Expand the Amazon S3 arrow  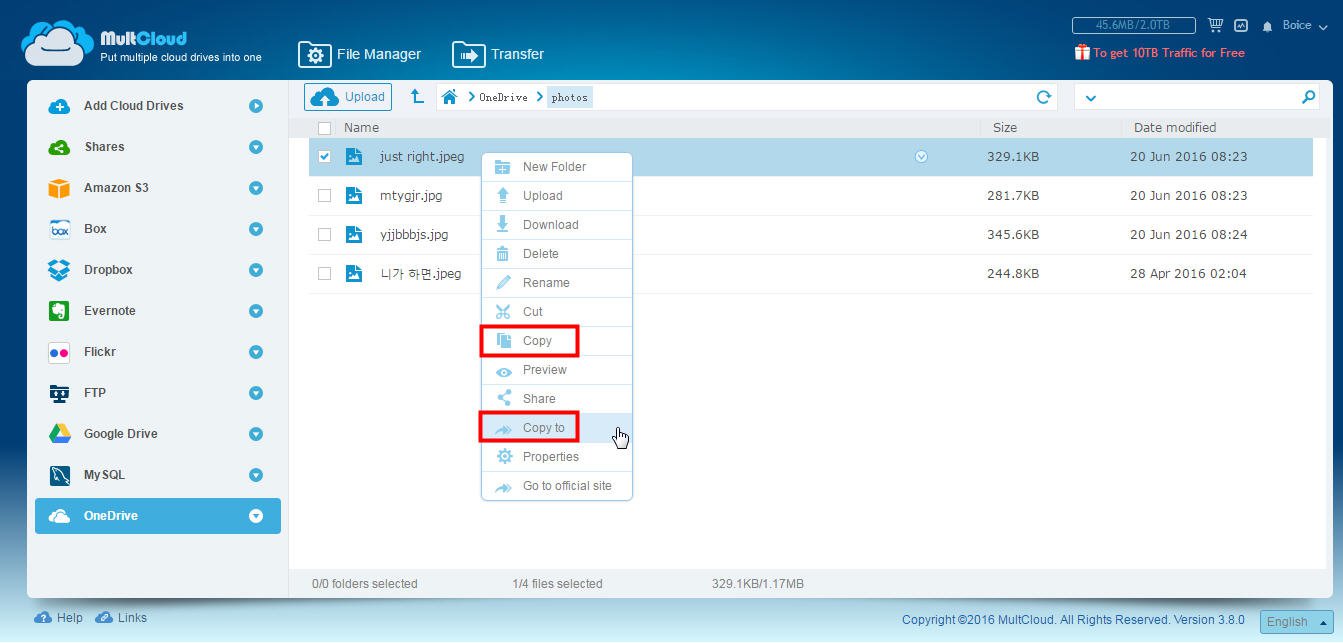point(256,188)
